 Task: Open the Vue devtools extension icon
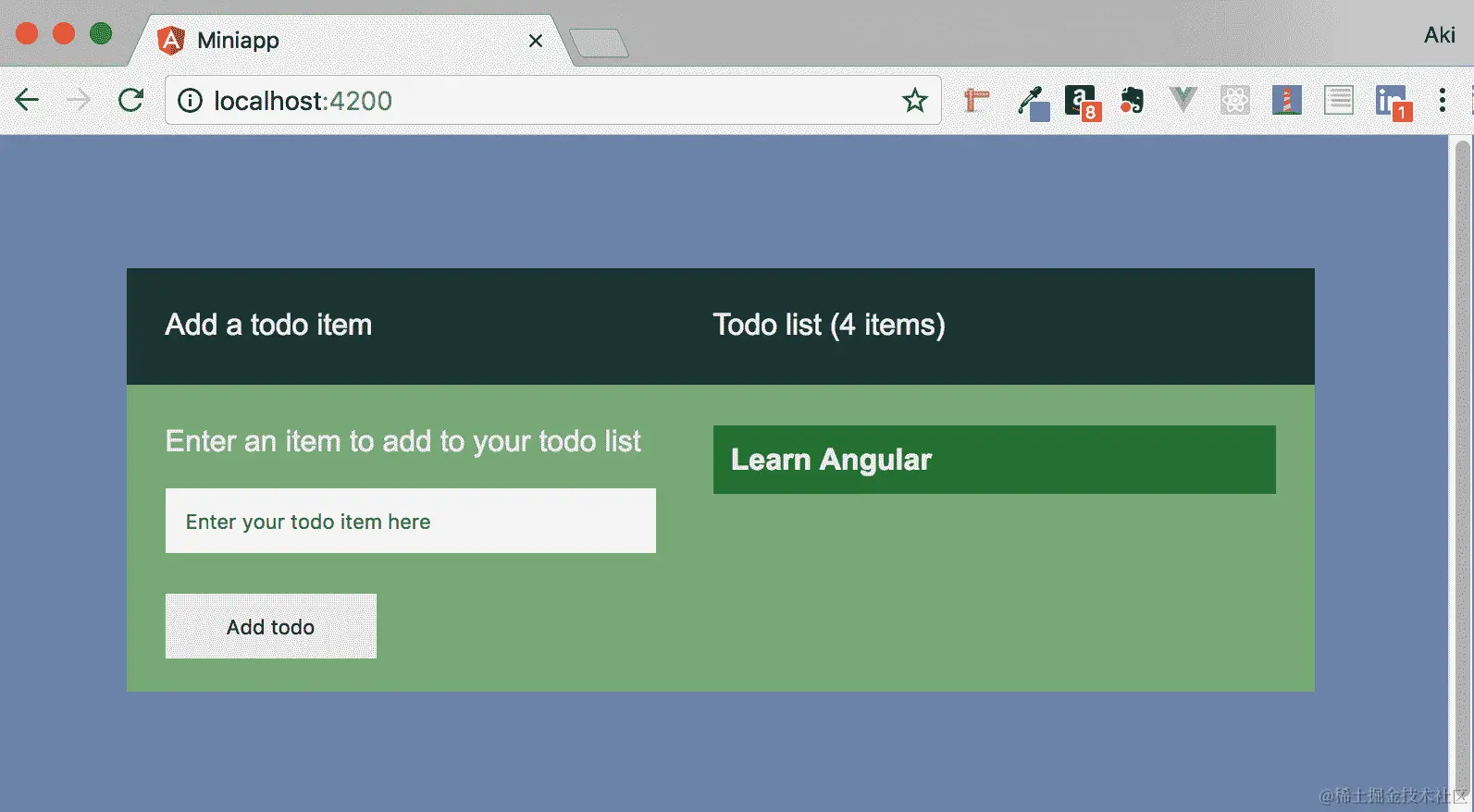click(x=1183, y=100)
